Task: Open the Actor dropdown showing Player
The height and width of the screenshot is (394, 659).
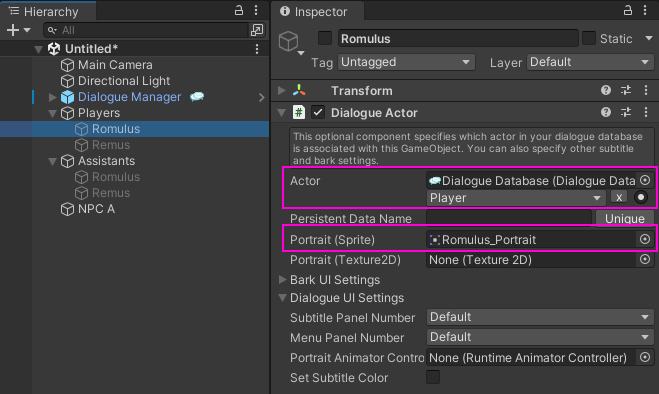Action: pos(516,198)
